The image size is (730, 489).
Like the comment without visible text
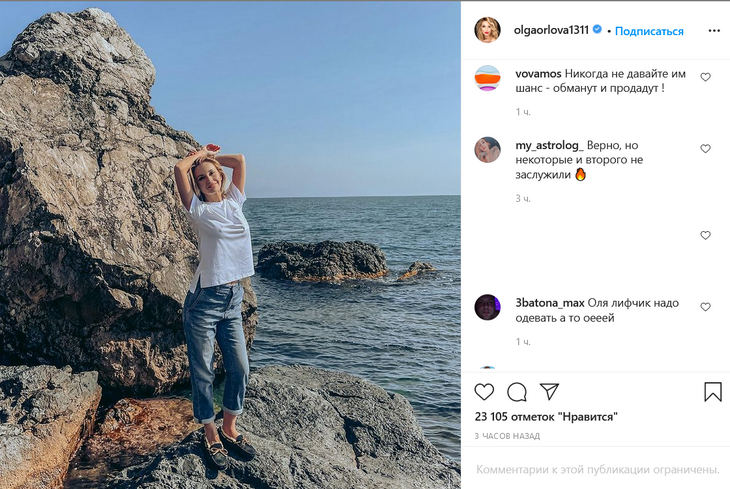705,236
